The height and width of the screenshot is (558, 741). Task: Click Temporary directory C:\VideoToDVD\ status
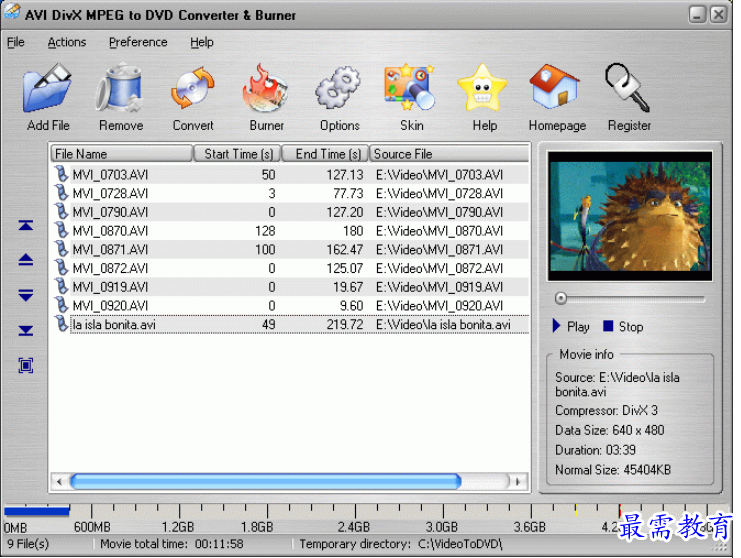401,544
